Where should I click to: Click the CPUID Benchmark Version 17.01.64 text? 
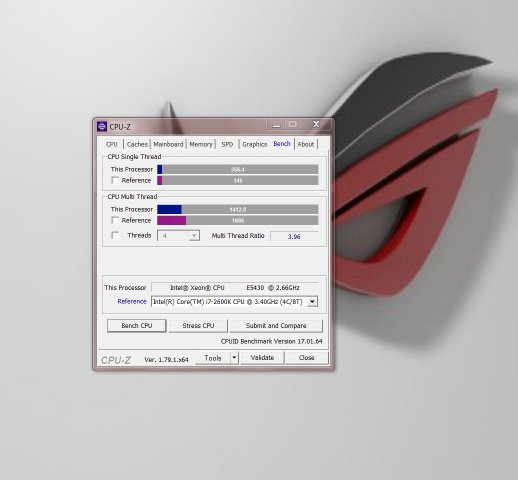pyautogui.click(x=271, y=341)
